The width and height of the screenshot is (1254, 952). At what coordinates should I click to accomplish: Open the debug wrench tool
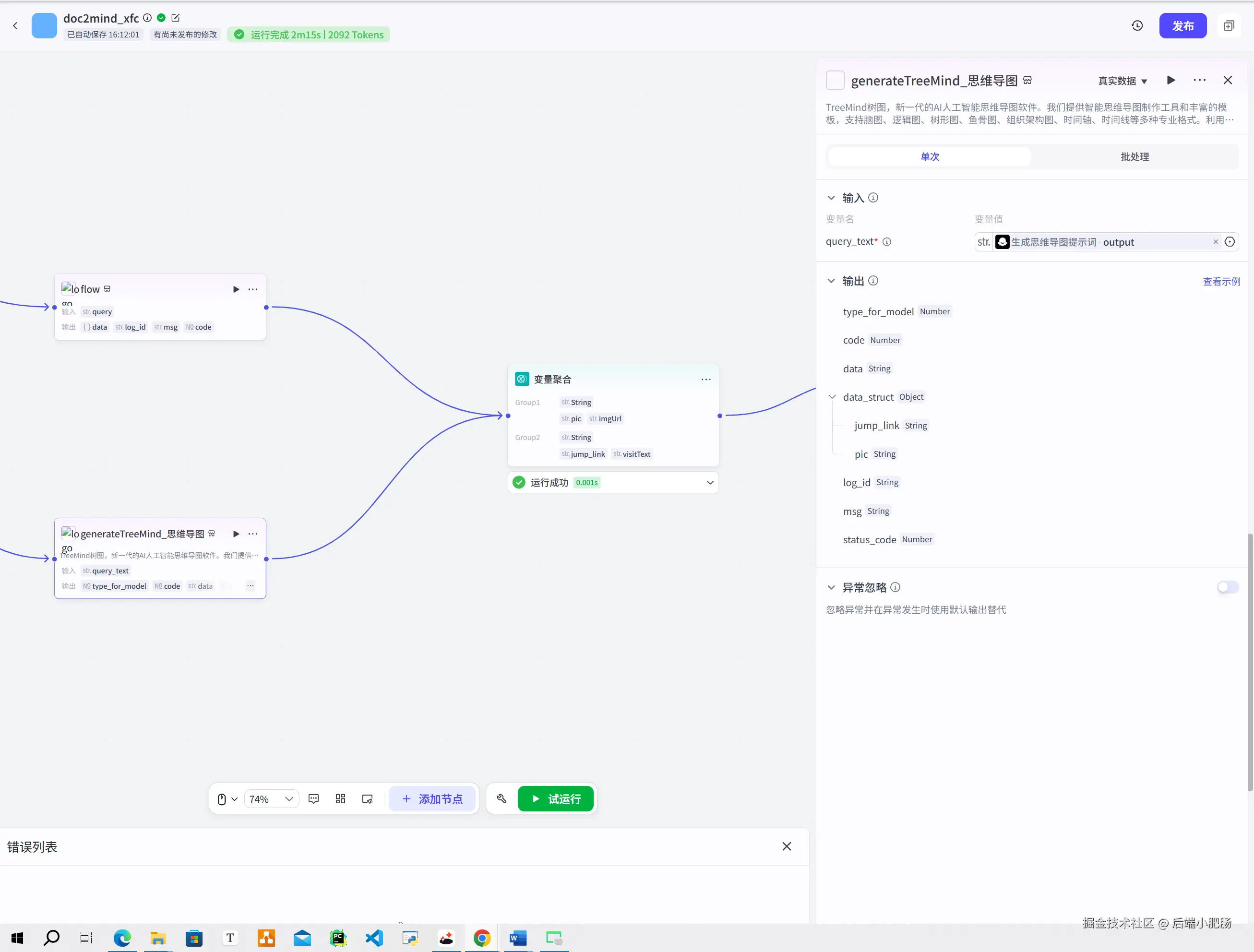(x=501, y=798)
